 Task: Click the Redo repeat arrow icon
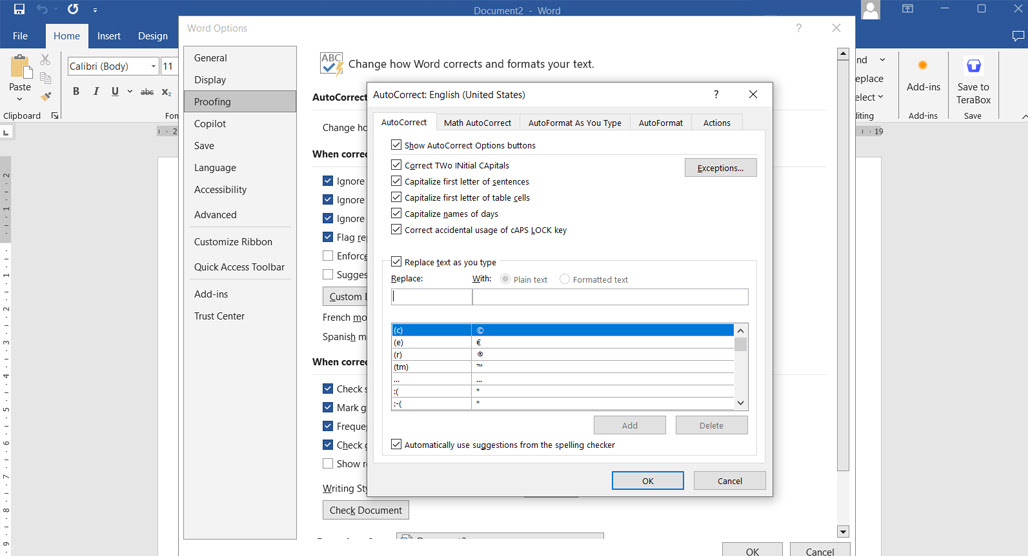coord(73,9)
